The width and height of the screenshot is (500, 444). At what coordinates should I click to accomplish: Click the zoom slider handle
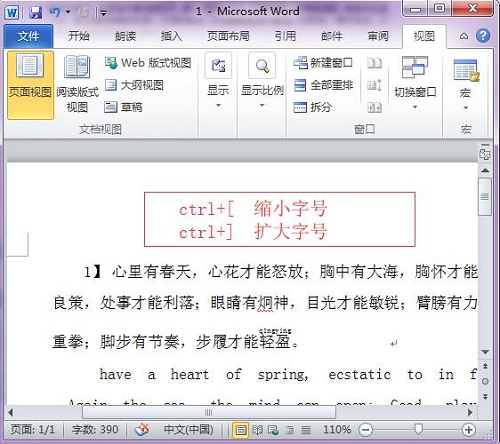coord(418,429)
